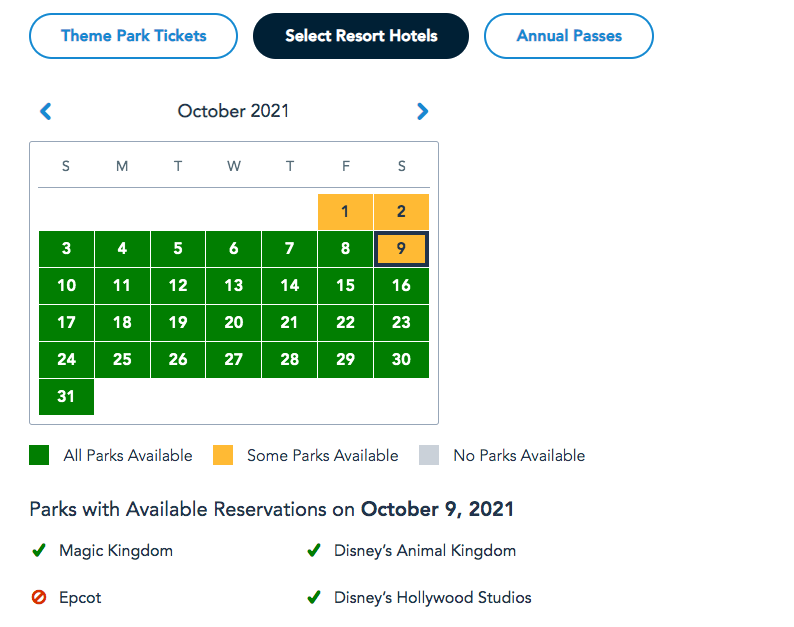Screen dimensions: 794x627
Task: Go to previous month with left arrow
Action: tap(45, 111)
